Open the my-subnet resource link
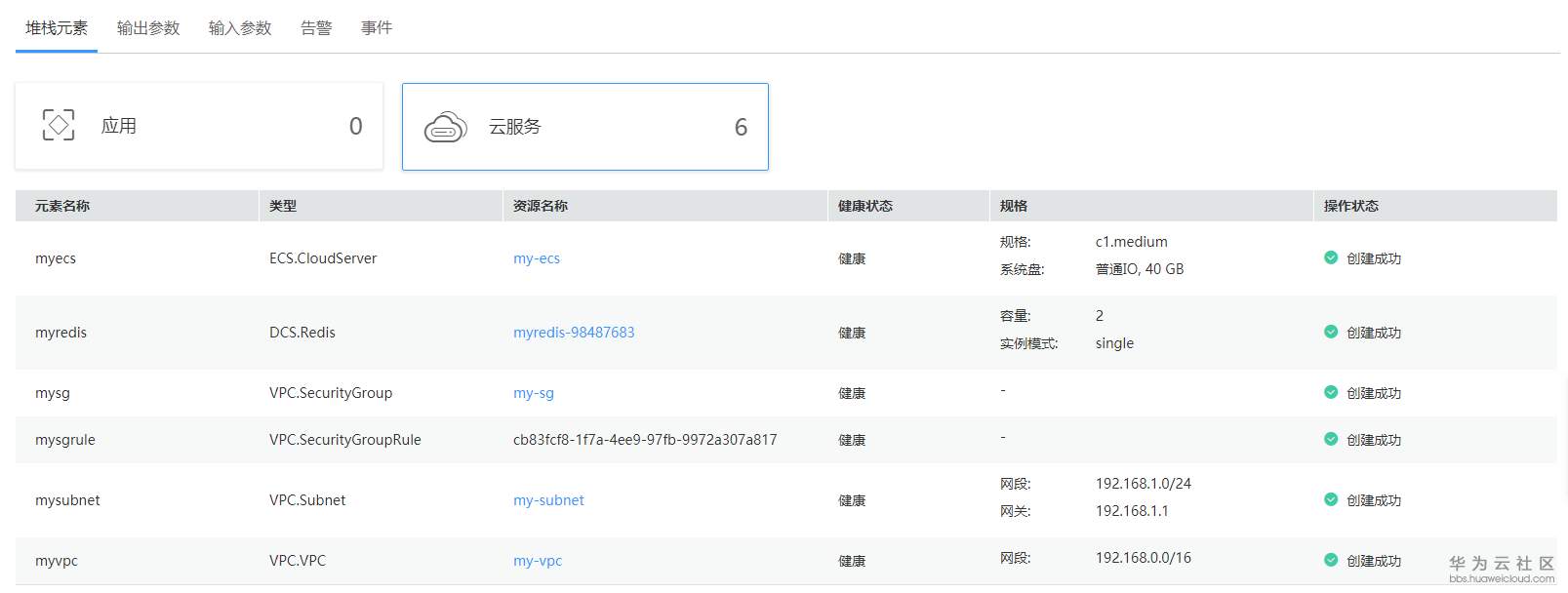This screenshot has width=1568, height=593. coord(548,500)
